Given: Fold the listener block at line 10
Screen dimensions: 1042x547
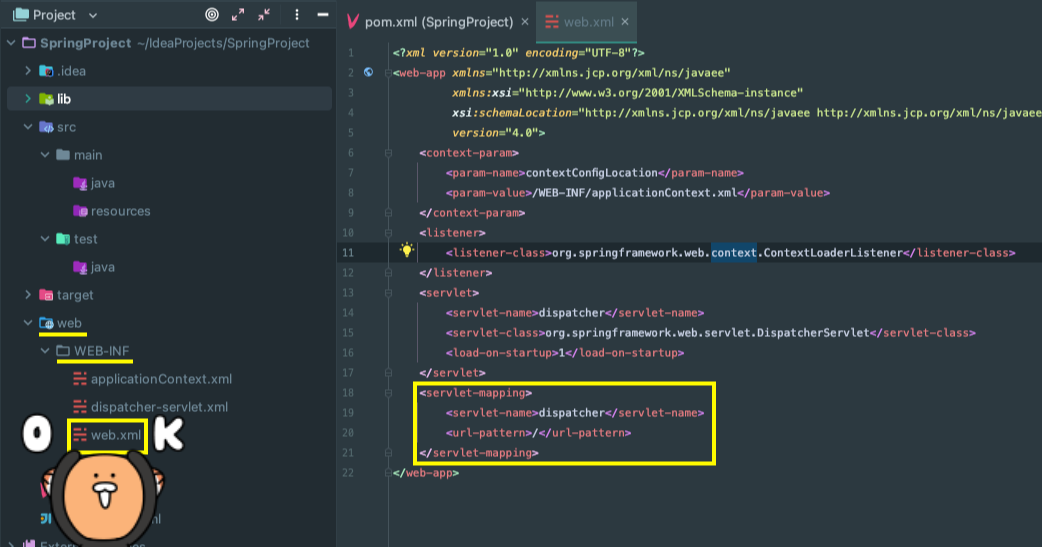Looking at the screenshot, I should [388, 233].
